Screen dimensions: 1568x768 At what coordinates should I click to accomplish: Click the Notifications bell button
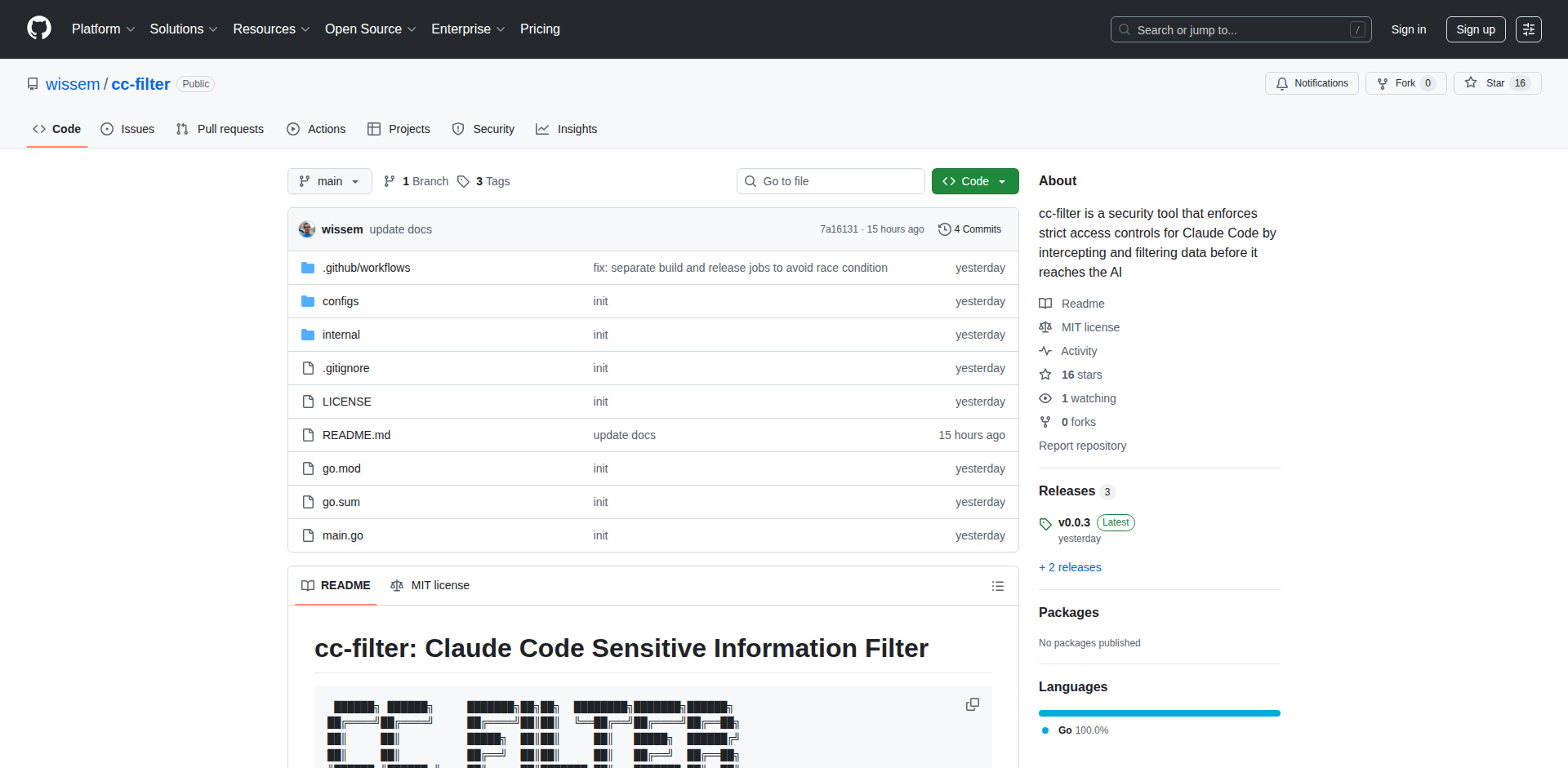[1312, 83]
